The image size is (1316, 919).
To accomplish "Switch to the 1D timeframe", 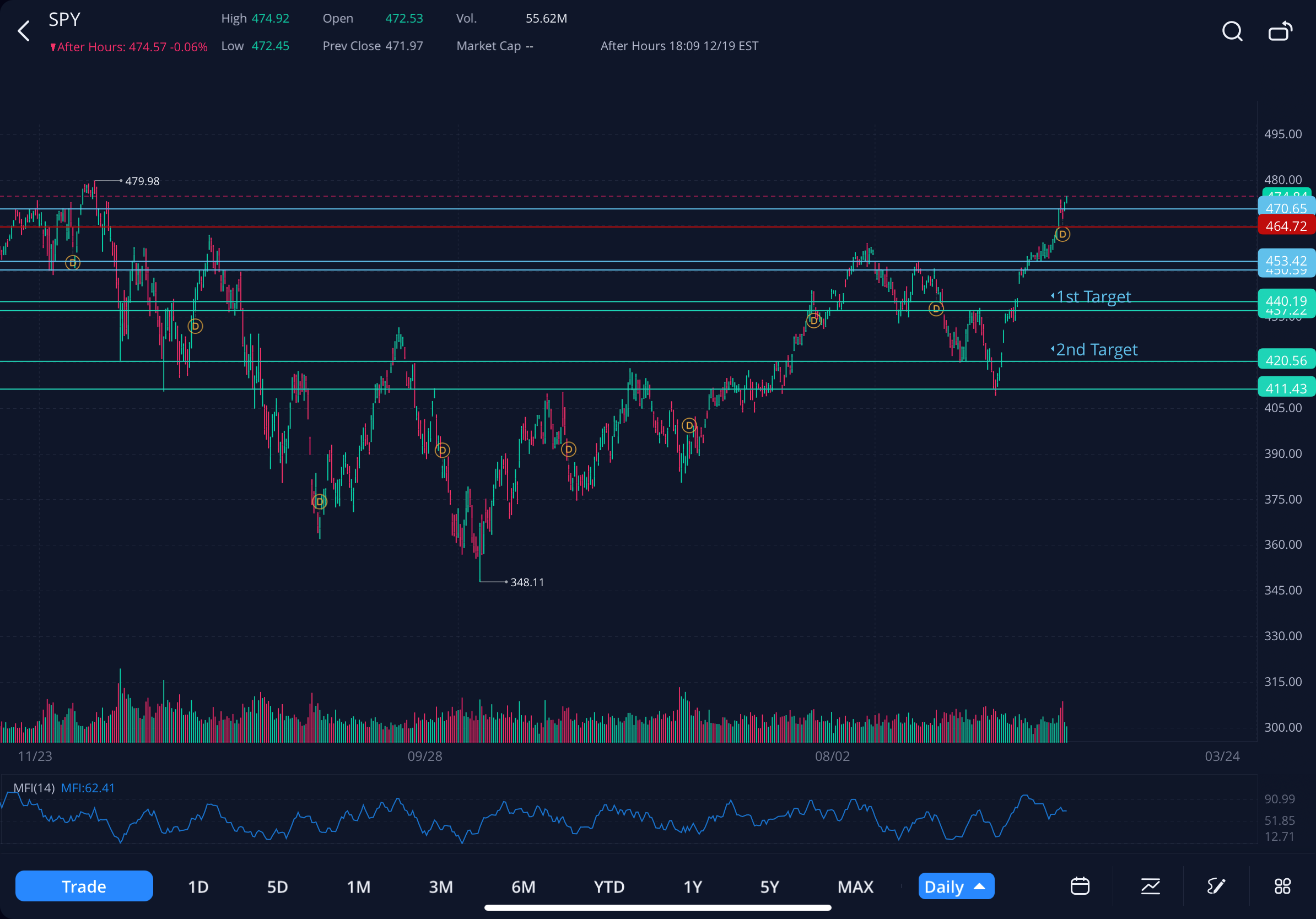I will (198, 887).
